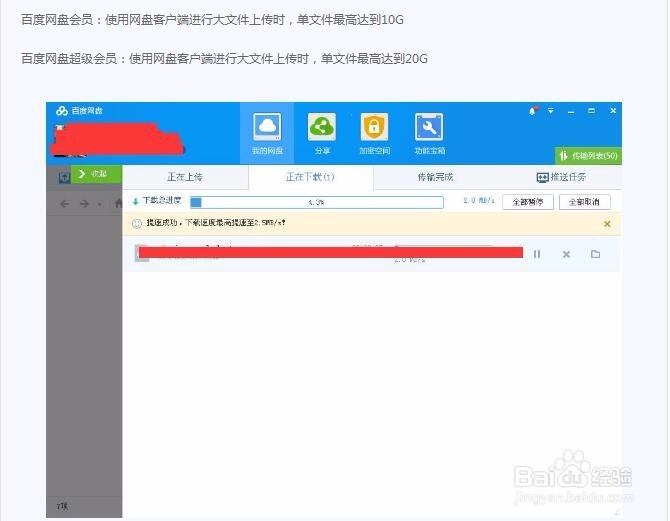Click the back arrow in sidebar
This screenshot has height=521, width=670.
pyautogui.click(x=65, y=204)
